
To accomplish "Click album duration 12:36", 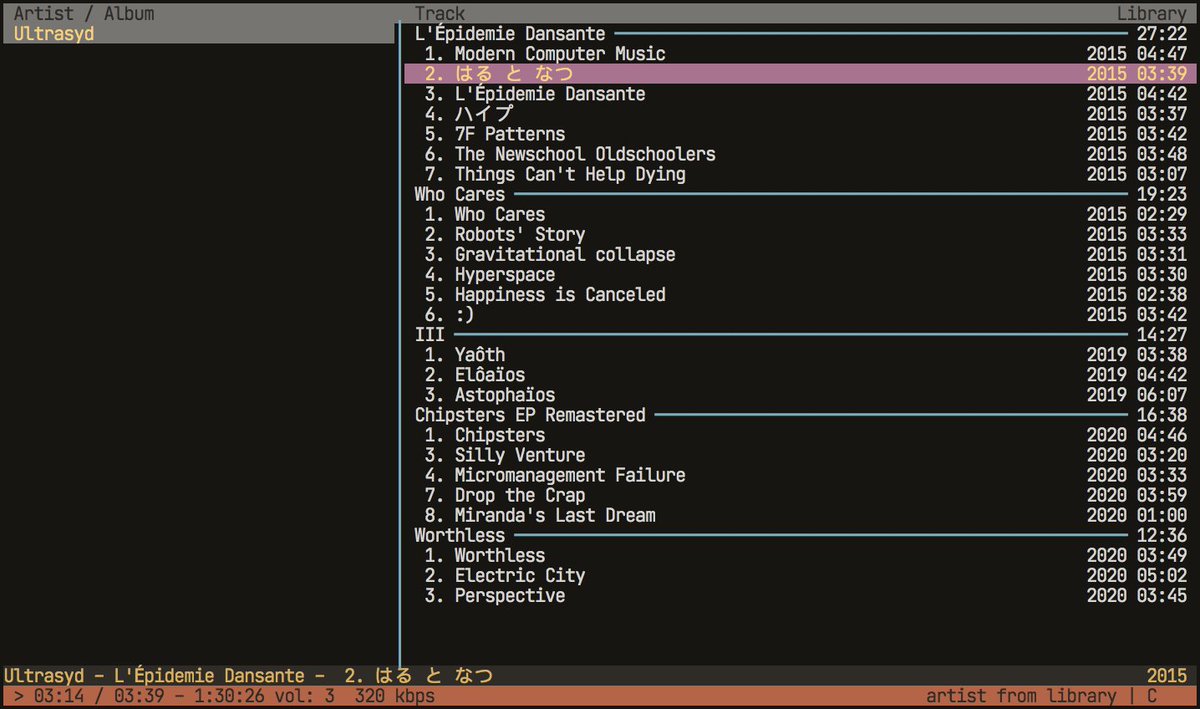I will point(1162,535).
